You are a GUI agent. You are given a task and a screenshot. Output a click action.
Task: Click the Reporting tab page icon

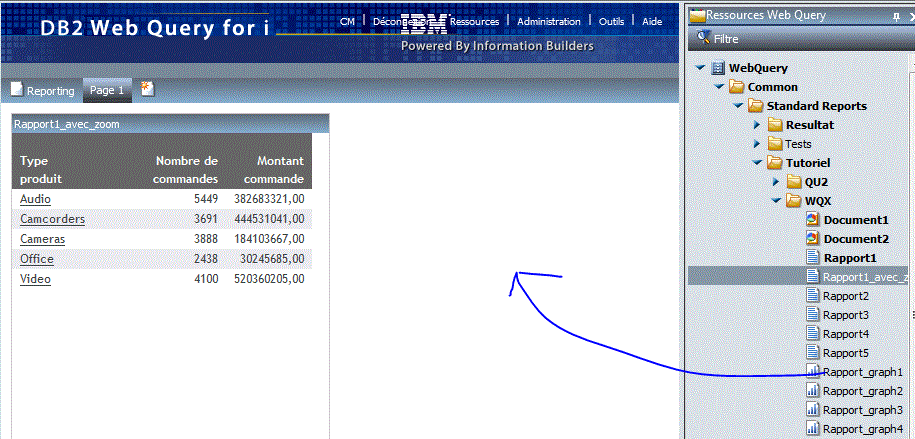[x=17, y=90]
